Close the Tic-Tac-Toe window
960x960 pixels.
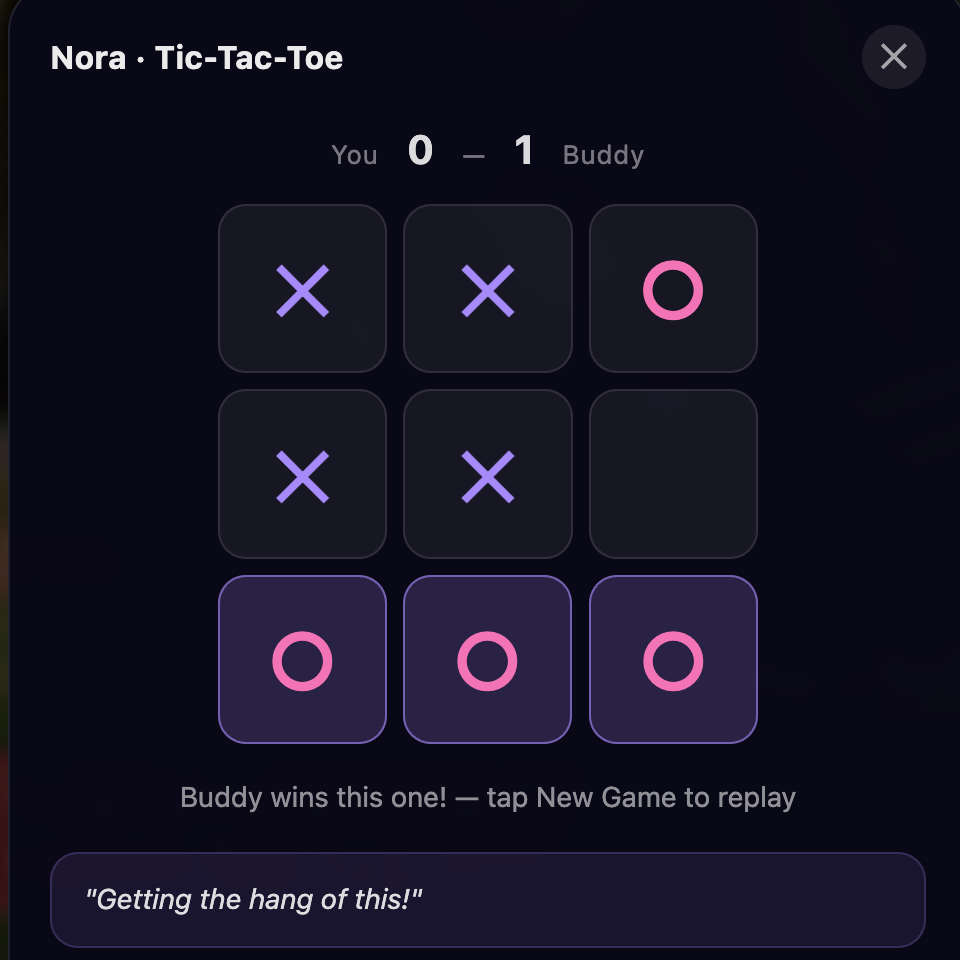893,57
